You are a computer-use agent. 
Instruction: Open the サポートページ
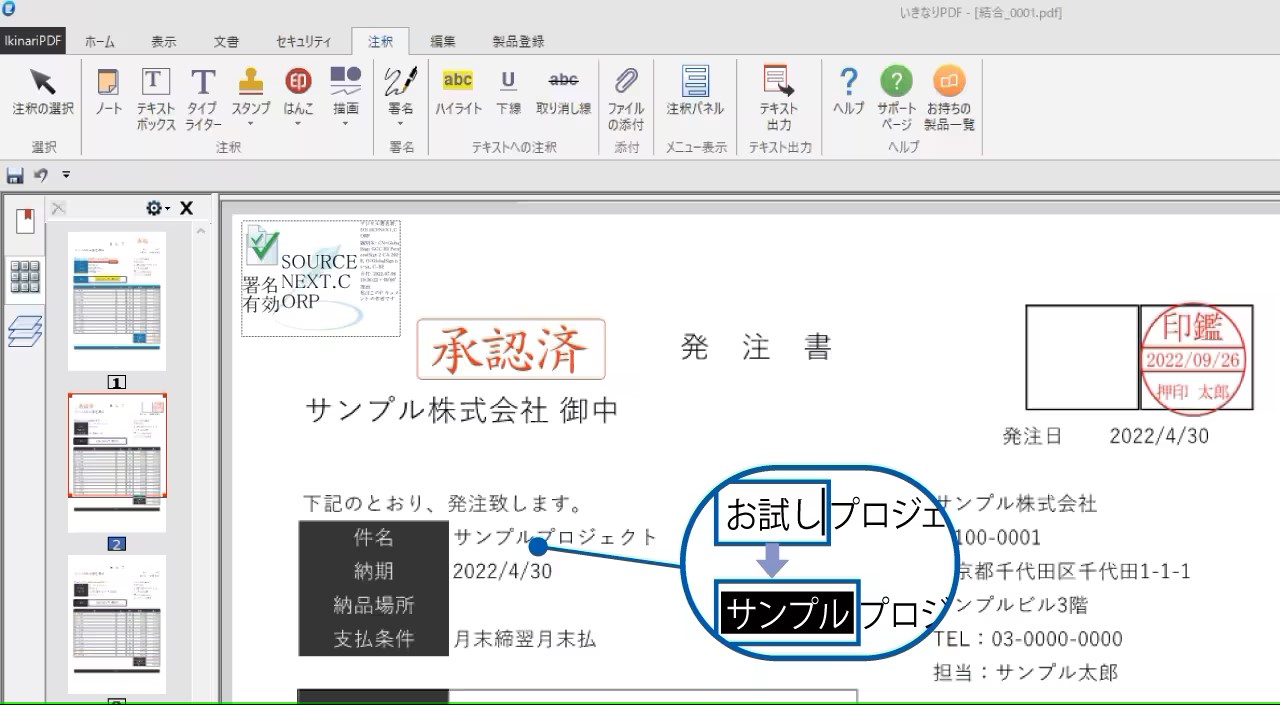[896, 95]
